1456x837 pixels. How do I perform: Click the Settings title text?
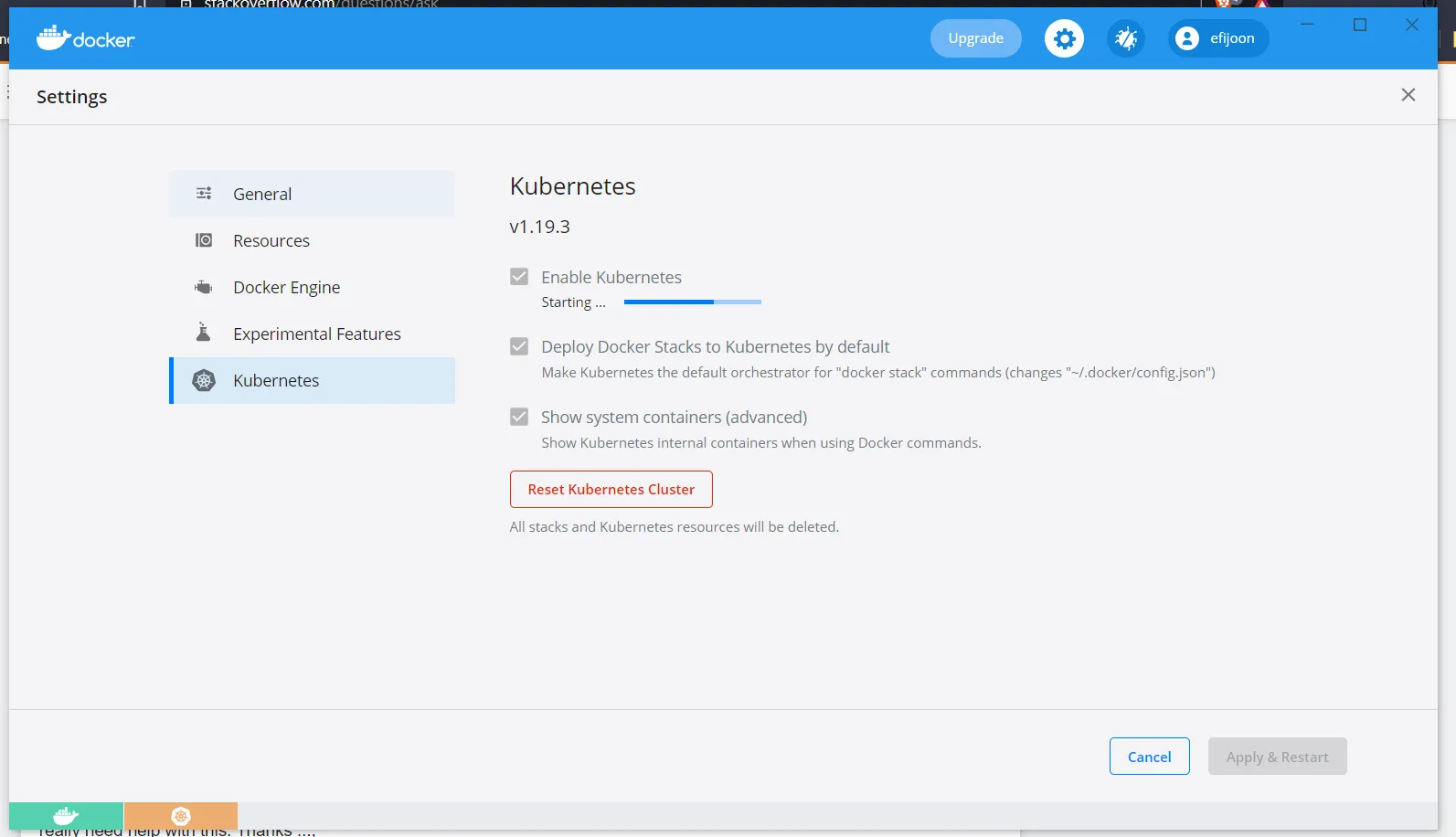72,97
